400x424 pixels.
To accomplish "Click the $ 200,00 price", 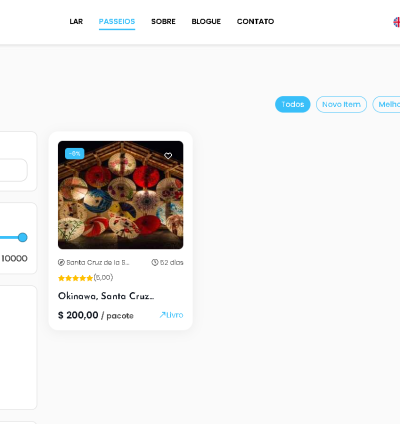I will (78, 315).
